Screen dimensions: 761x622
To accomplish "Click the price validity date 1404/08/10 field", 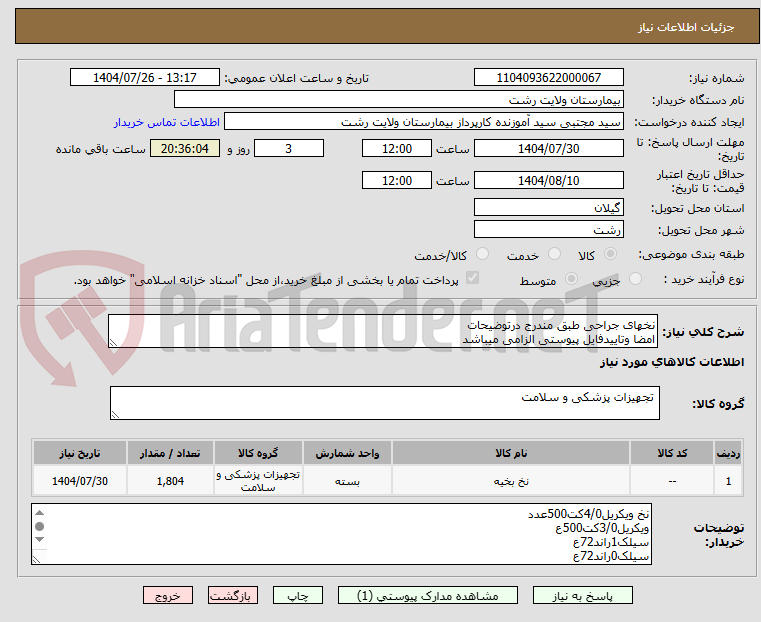I will (548, 180).
